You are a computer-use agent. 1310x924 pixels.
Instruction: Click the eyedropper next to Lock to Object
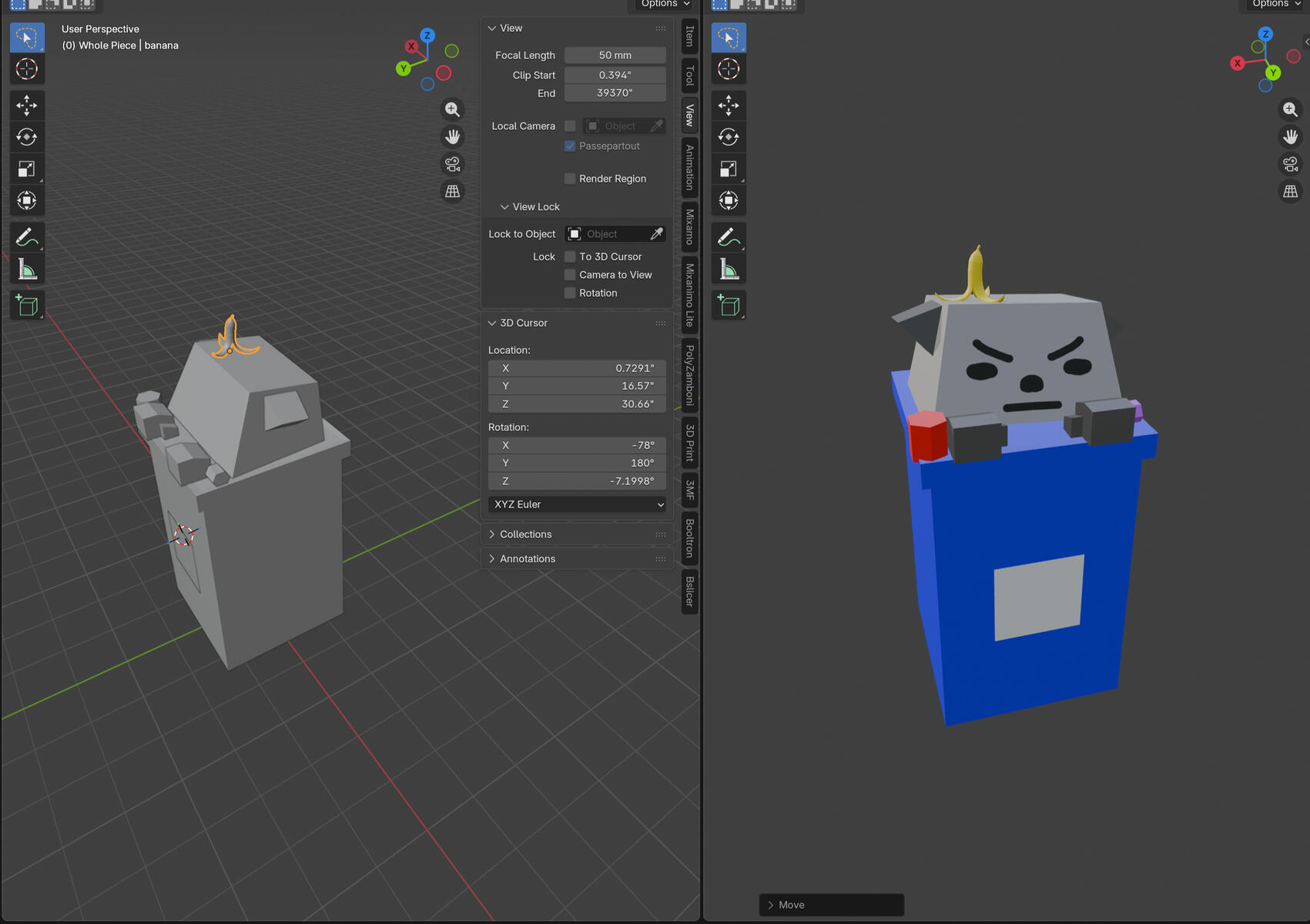[x=657, y=234]
